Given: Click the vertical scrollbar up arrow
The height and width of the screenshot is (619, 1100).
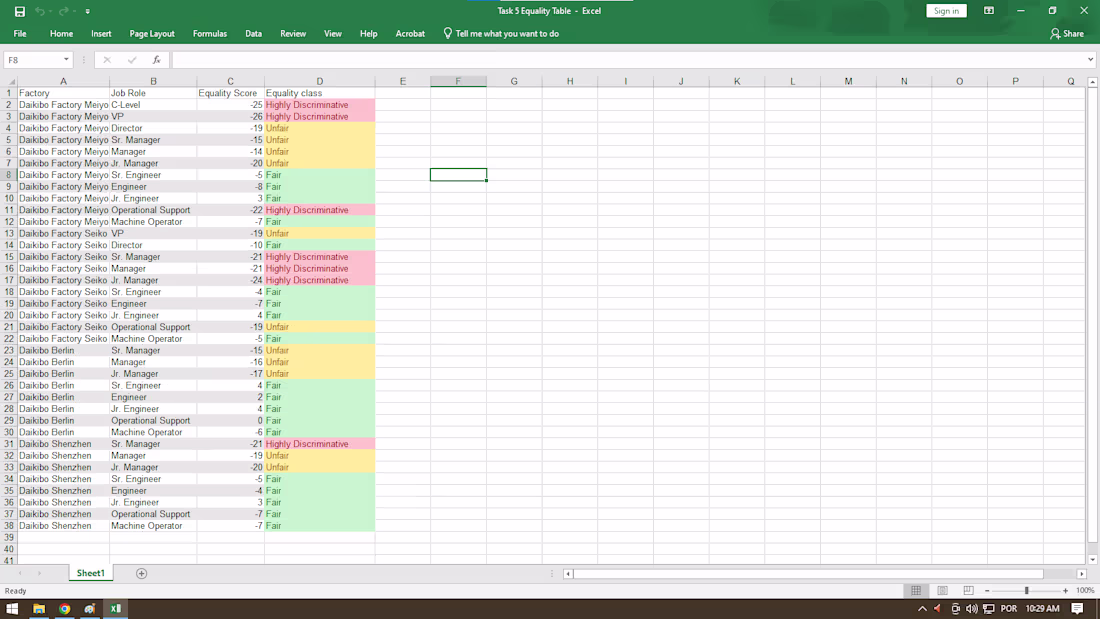Looking at the screenshot, I should [1092, 82].
